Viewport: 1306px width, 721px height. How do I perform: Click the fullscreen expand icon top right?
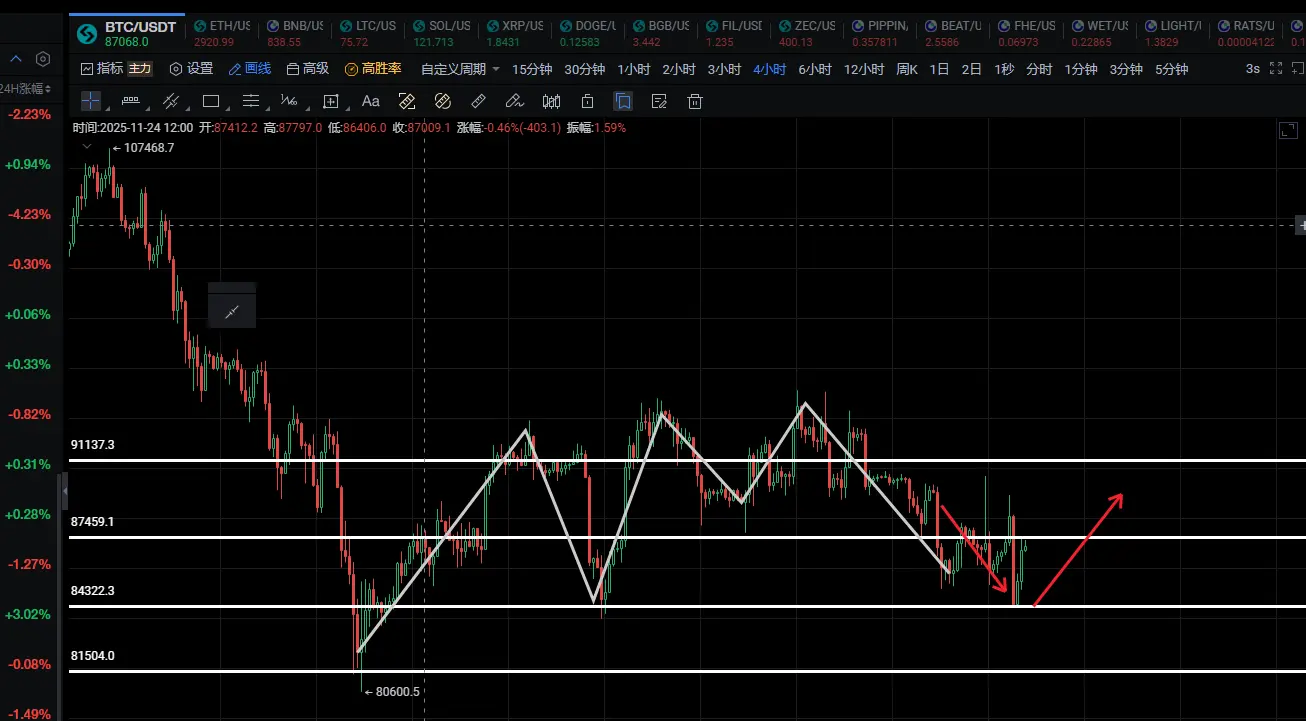1275,69
